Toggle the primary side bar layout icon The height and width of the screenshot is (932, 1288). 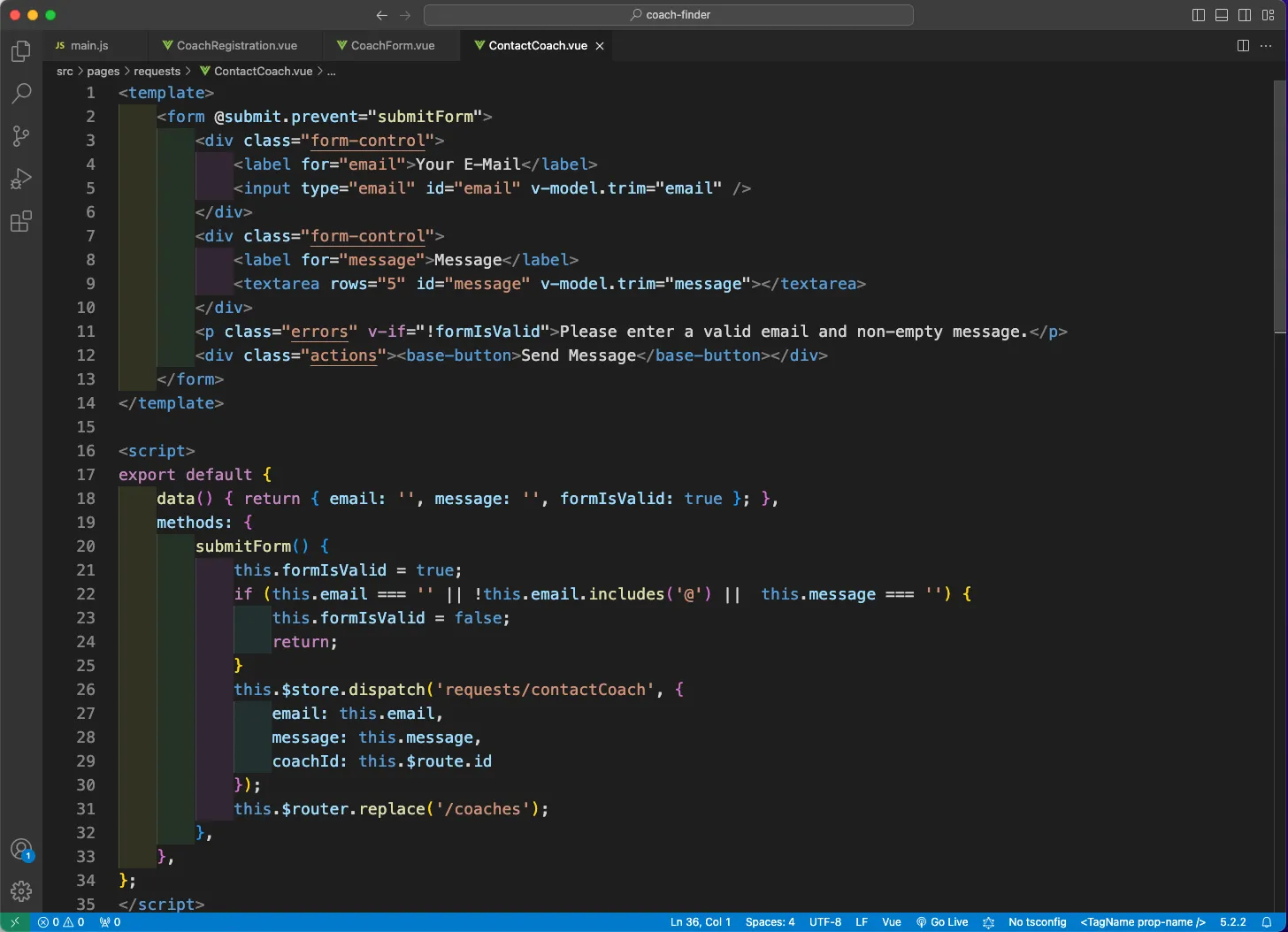pos(1199,15)
